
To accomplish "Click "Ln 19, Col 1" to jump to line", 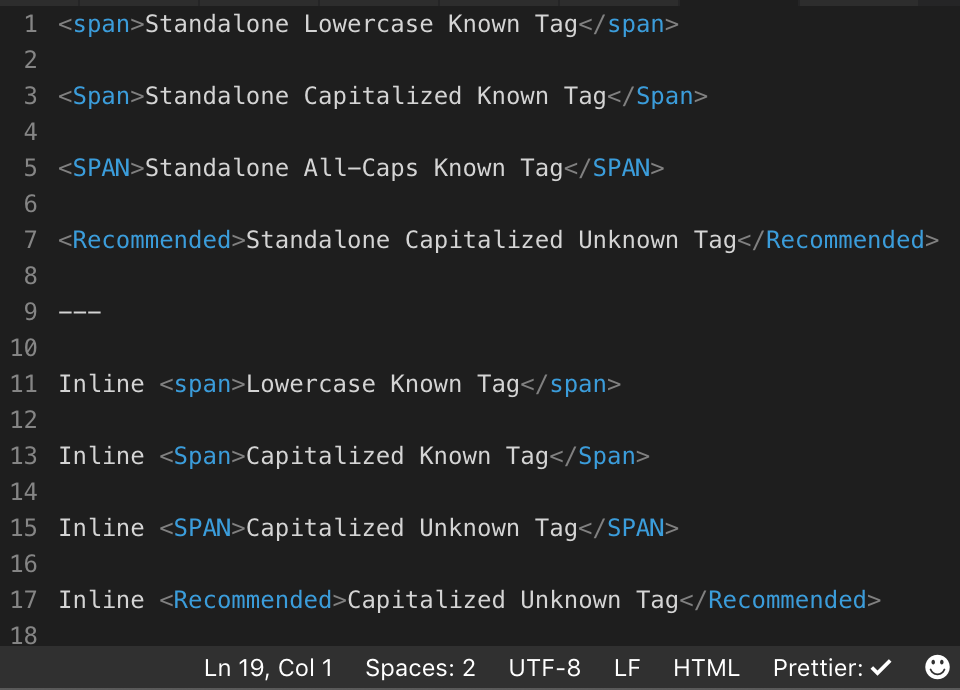I will pyautogui.click(x=268, y=667).
